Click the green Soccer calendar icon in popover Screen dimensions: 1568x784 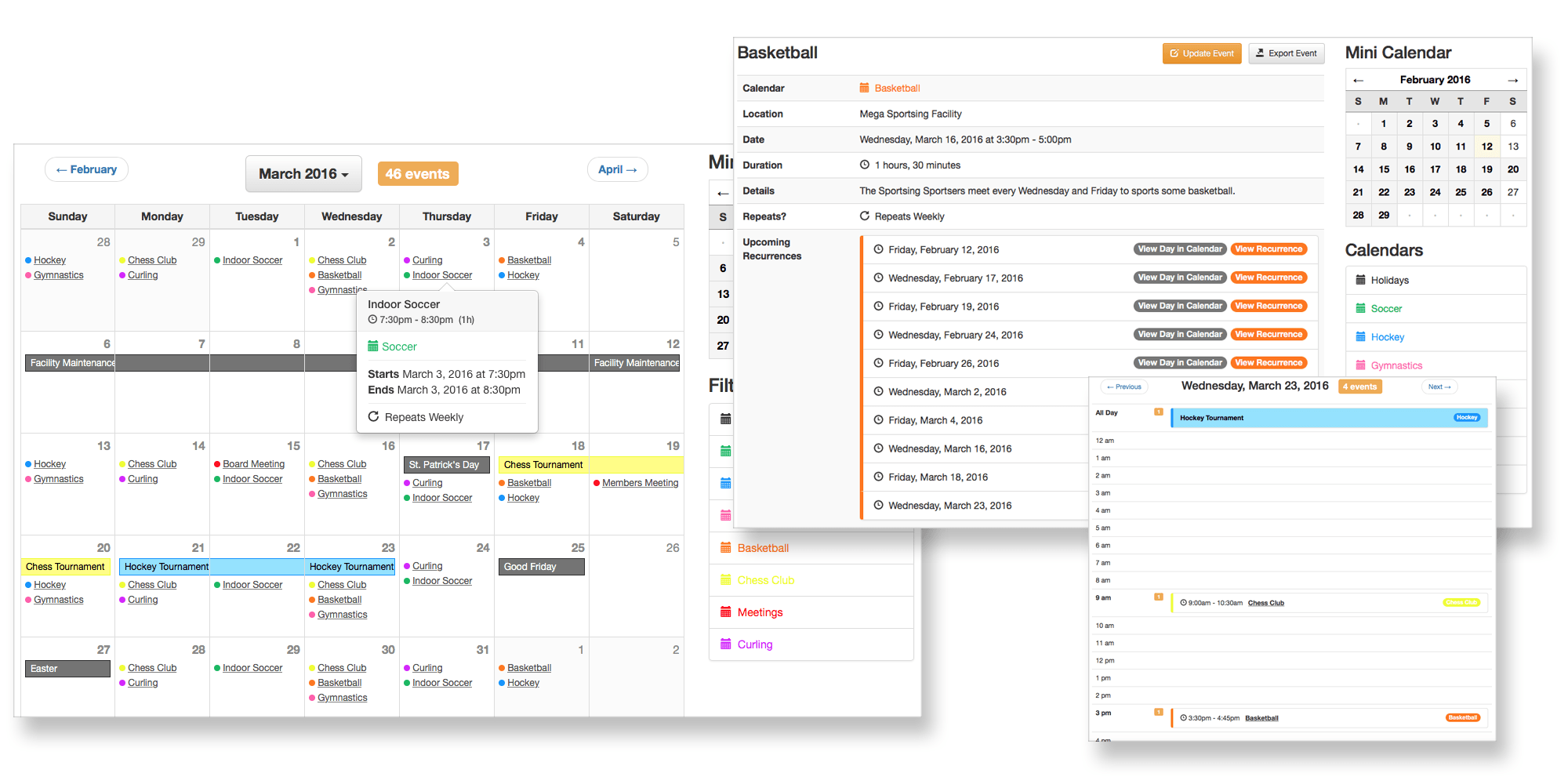click(373, 347)
